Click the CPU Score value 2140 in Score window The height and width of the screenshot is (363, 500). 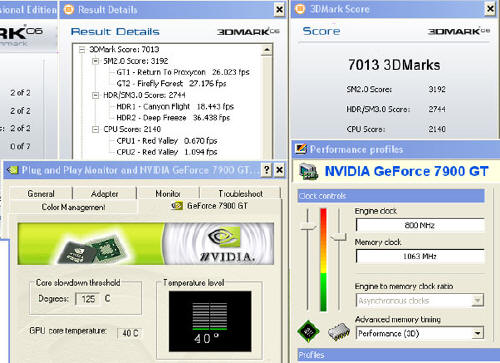pos(437,129)
